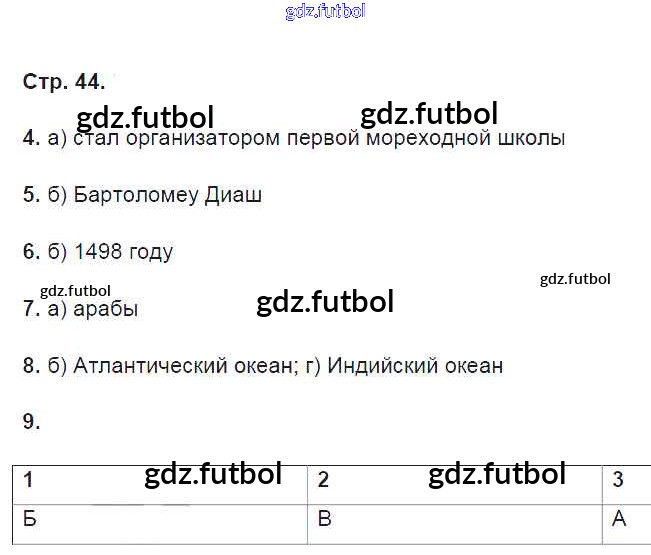Click small gdz.futbol watermark right of answer 6
651x555 pixels.
(x=574, y=279)
